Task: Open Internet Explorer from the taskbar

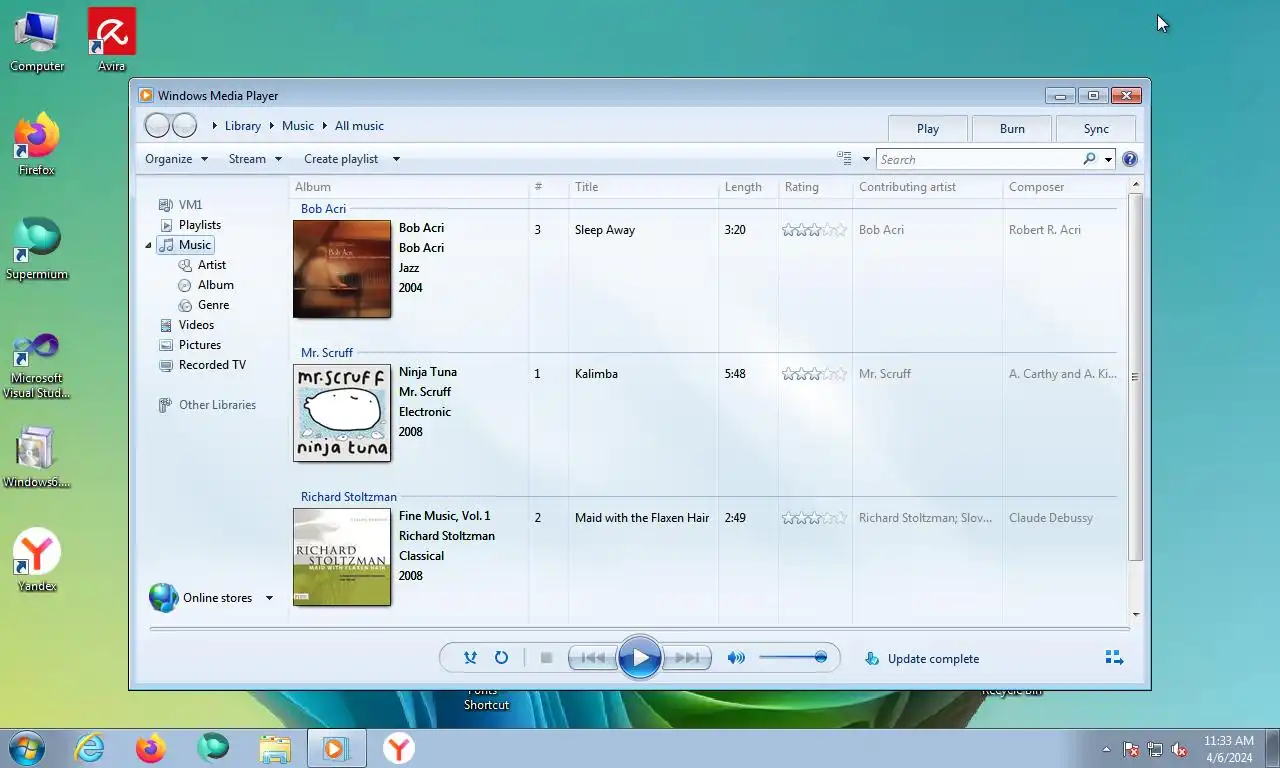Action: (89, 748)
